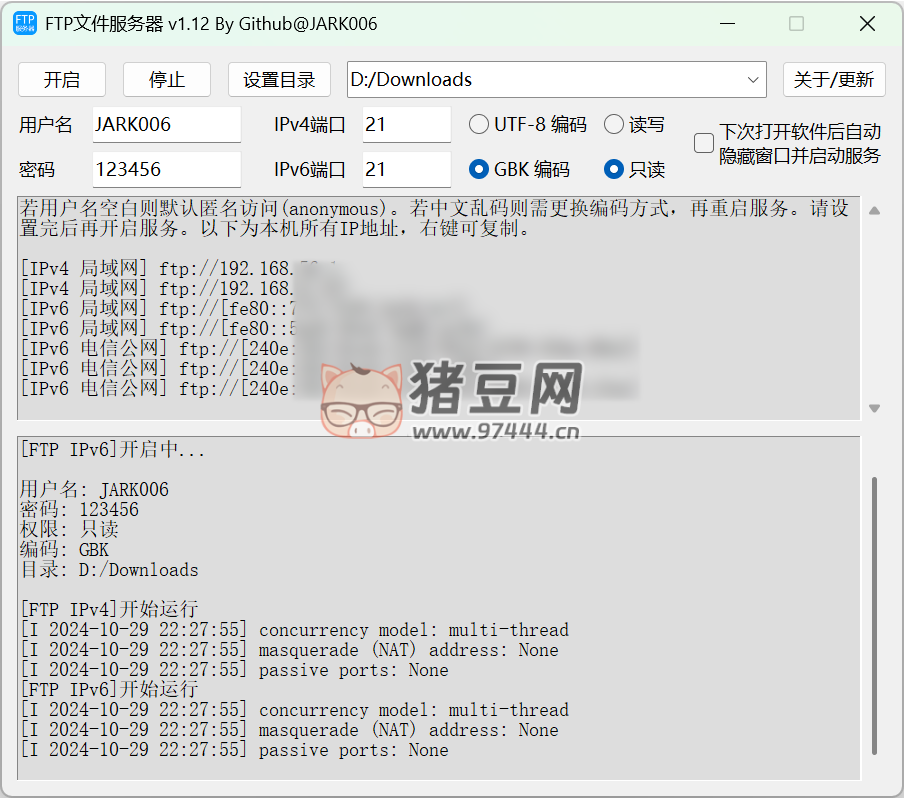Focus the IPv4端口 input field
This screenshot has width=904, height=800.
tap(406, 125)
